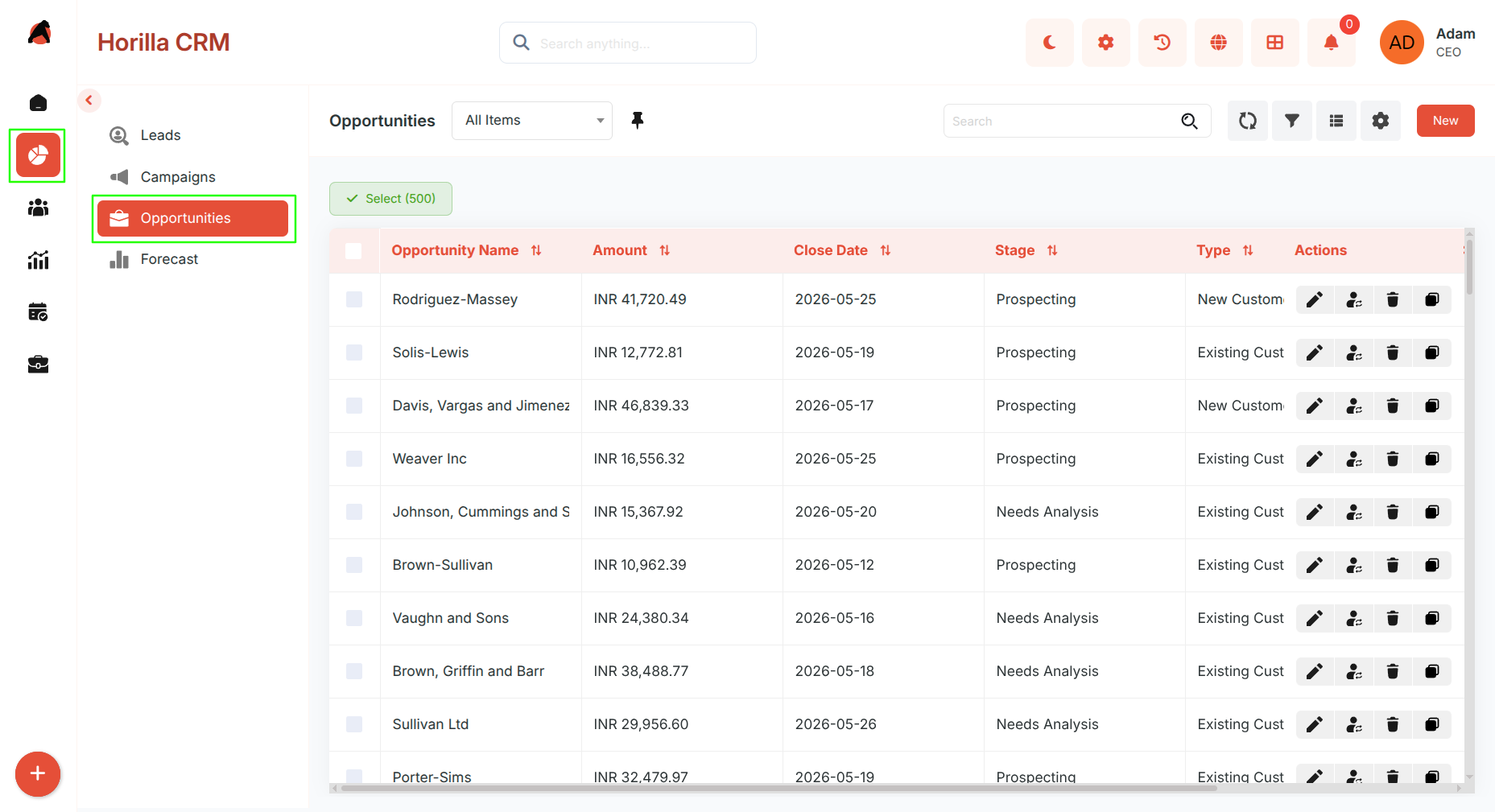Open the Adam CEO profile menu
Viewport: 1495px width, 812px height.
[x=1428, y=43]
